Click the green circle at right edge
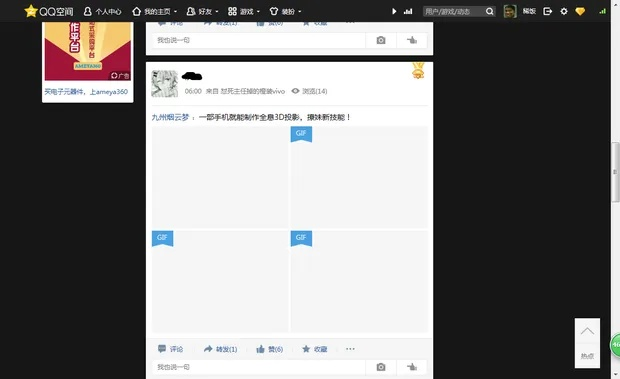 pyautogui.click(x=615, y=345)
